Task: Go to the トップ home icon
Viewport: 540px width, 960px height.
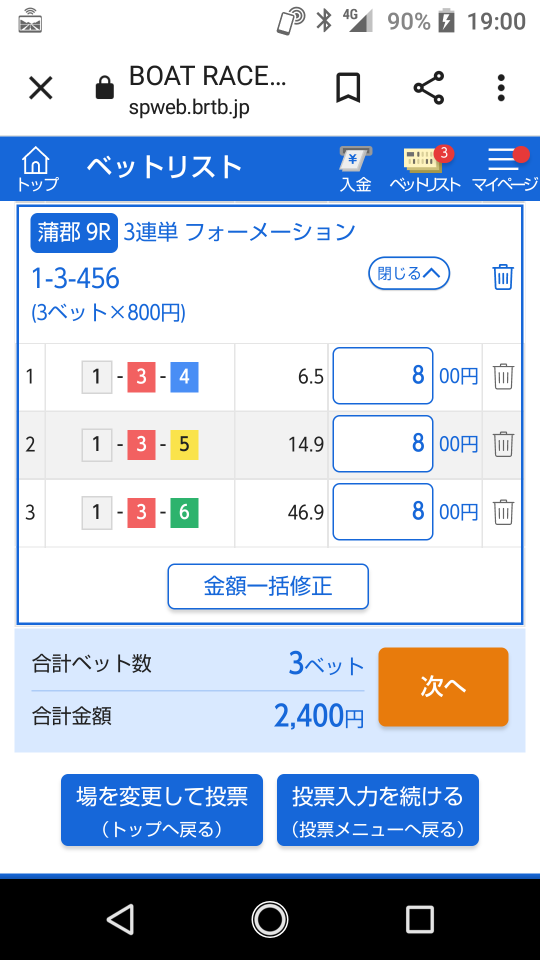Action: (x=37, y=168)
